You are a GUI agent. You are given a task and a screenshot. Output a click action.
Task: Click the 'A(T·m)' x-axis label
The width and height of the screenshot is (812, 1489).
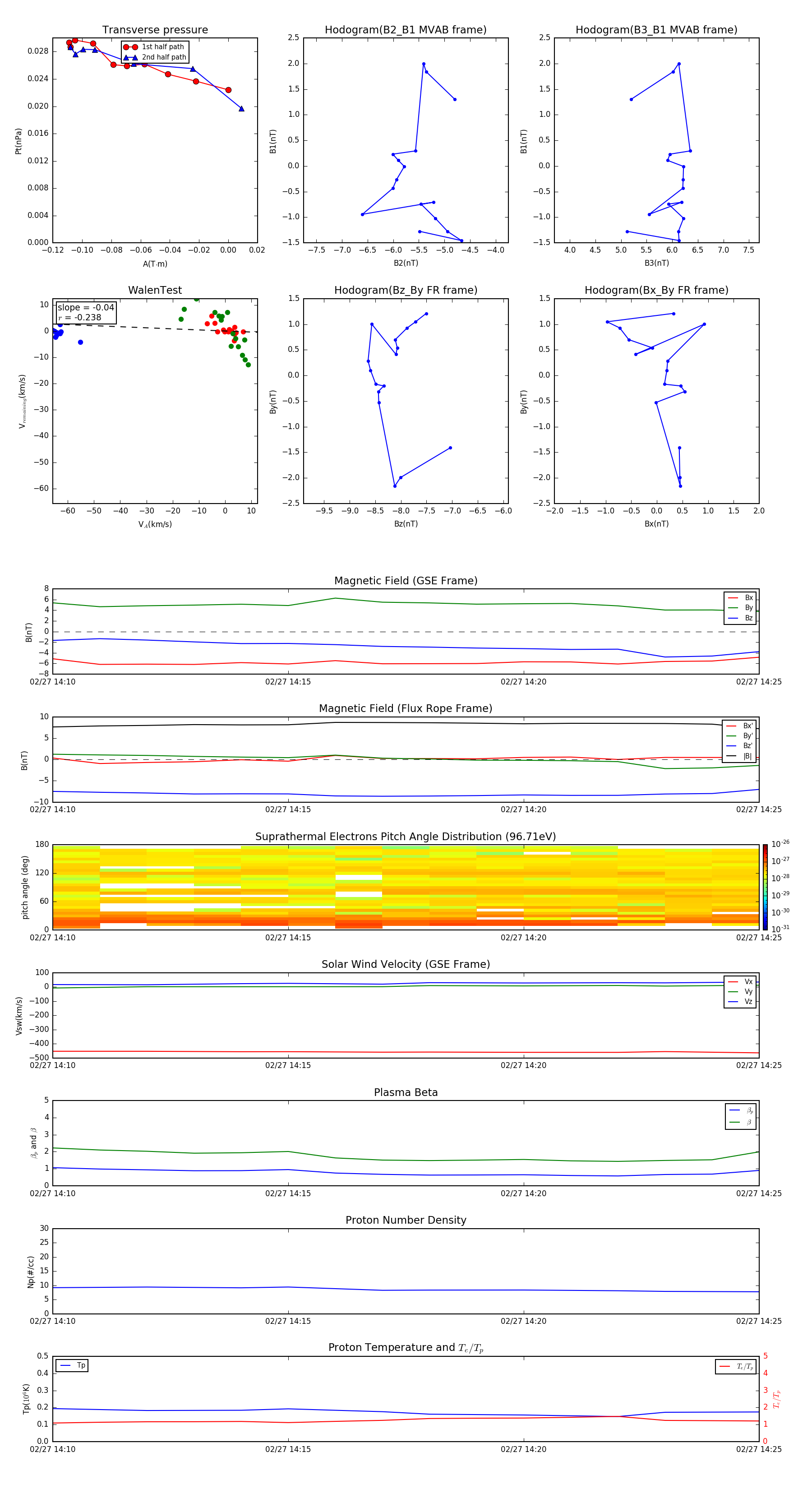[x=155, y=264]
